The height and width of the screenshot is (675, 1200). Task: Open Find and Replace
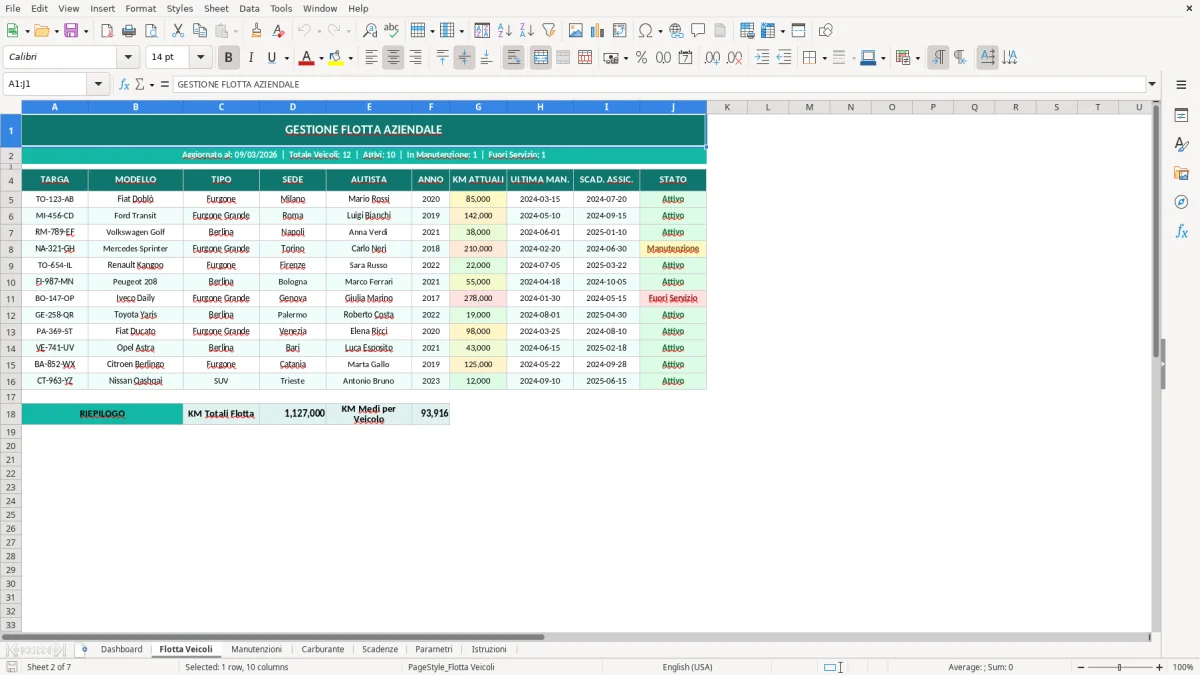pyautogui.click(x=370, y=31)
